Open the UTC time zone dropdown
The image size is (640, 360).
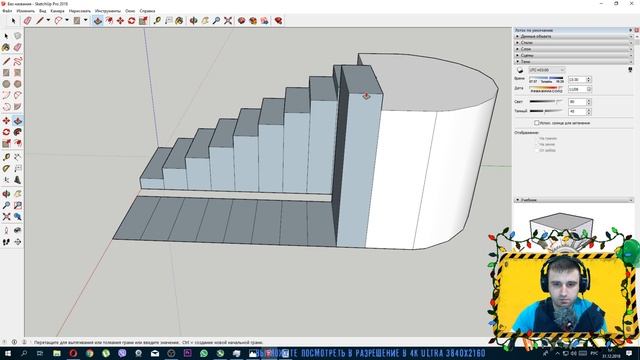coord(547,70)
